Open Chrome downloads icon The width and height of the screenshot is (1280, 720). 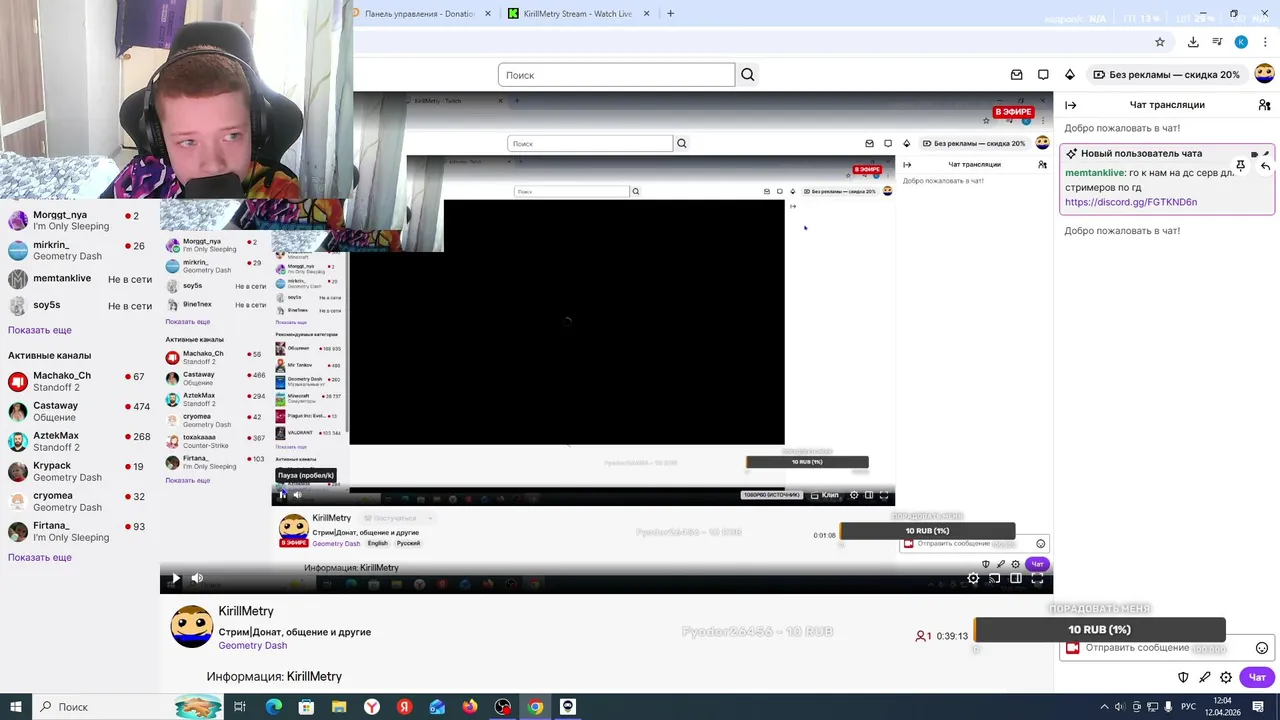pos(1193,42)
